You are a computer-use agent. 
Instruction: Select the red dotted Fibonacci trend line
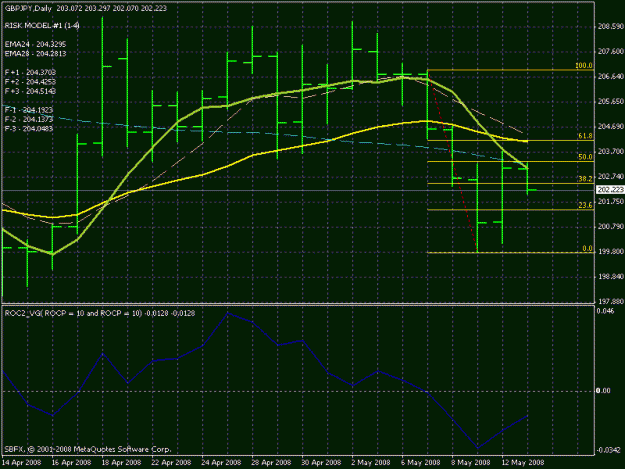coord(452,161)
